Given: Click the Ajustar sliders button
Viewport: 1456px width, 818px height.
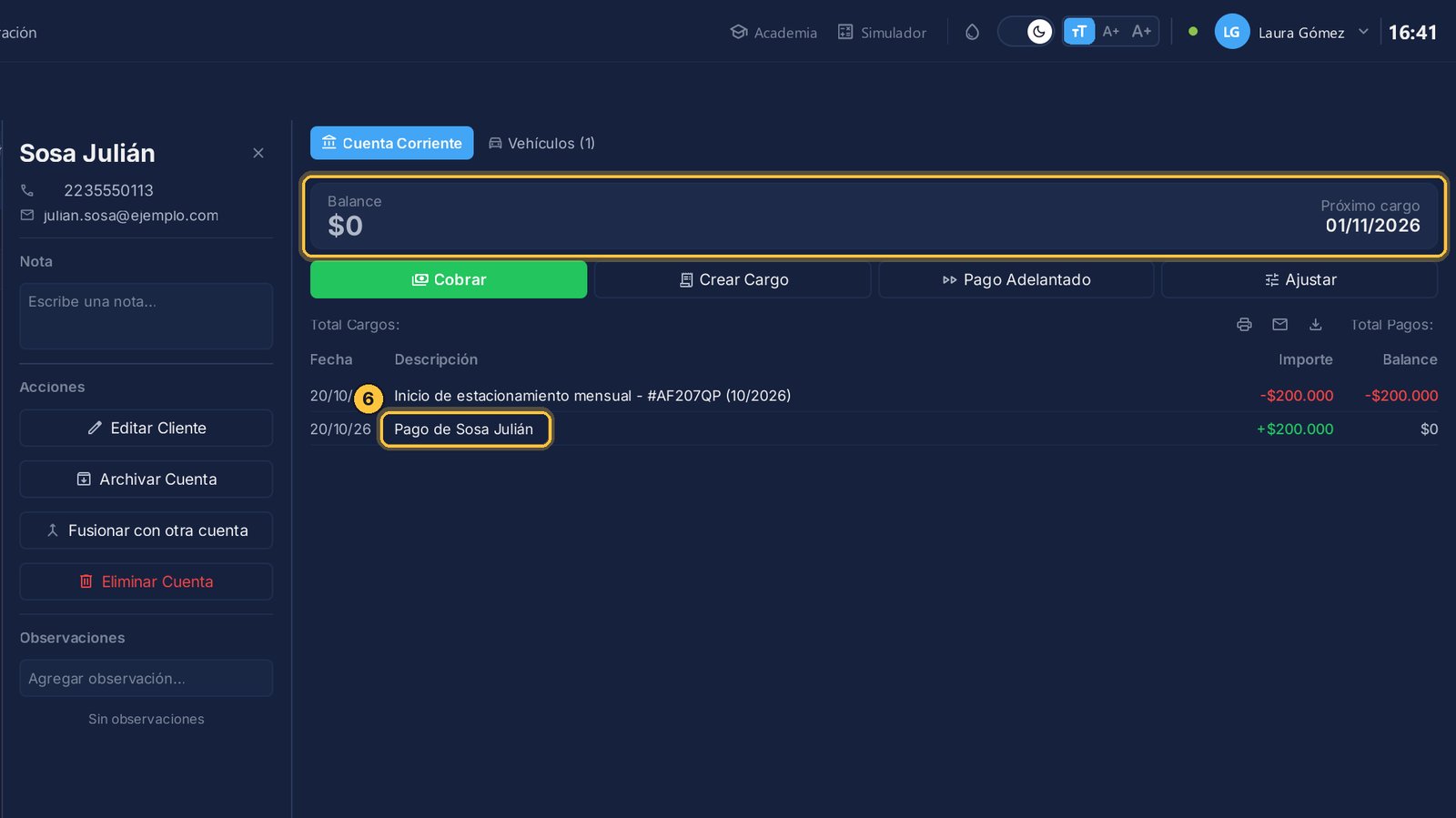Looking at the screenshot, I should tap(1299, 279).
